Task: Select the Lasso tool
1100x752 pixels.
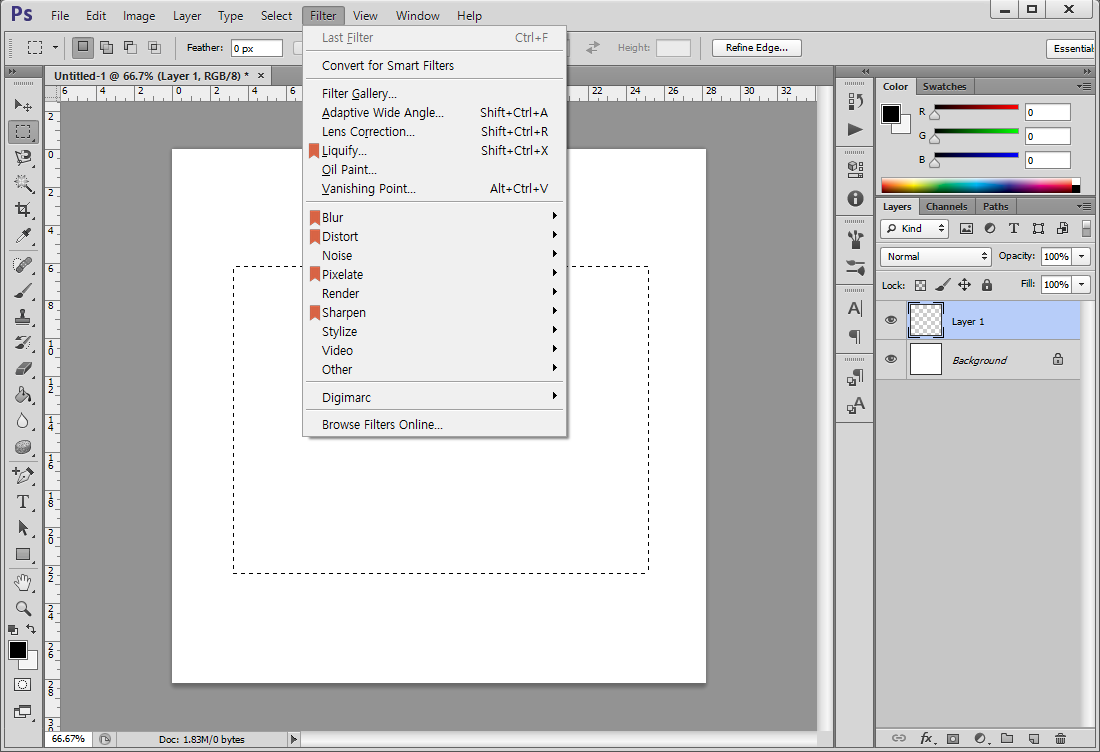Action: [x=23, y=158]
